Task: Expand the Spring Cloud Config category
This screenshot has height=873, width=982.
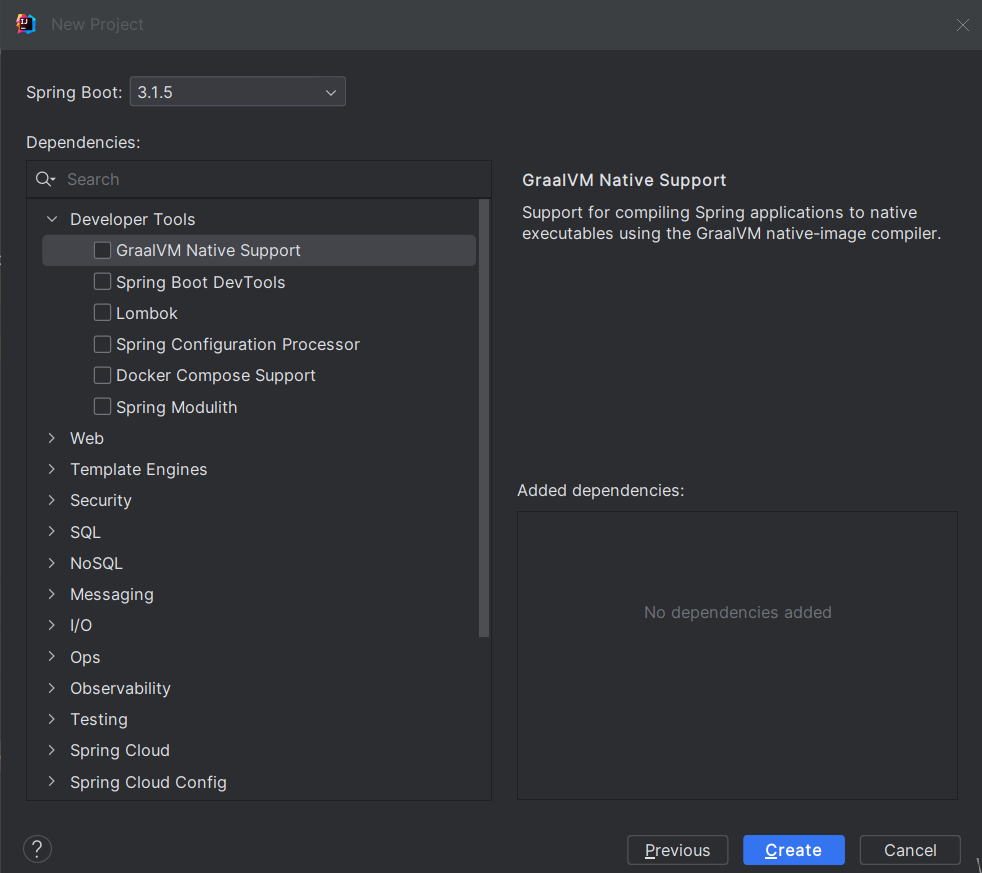Action: [52, 781]
